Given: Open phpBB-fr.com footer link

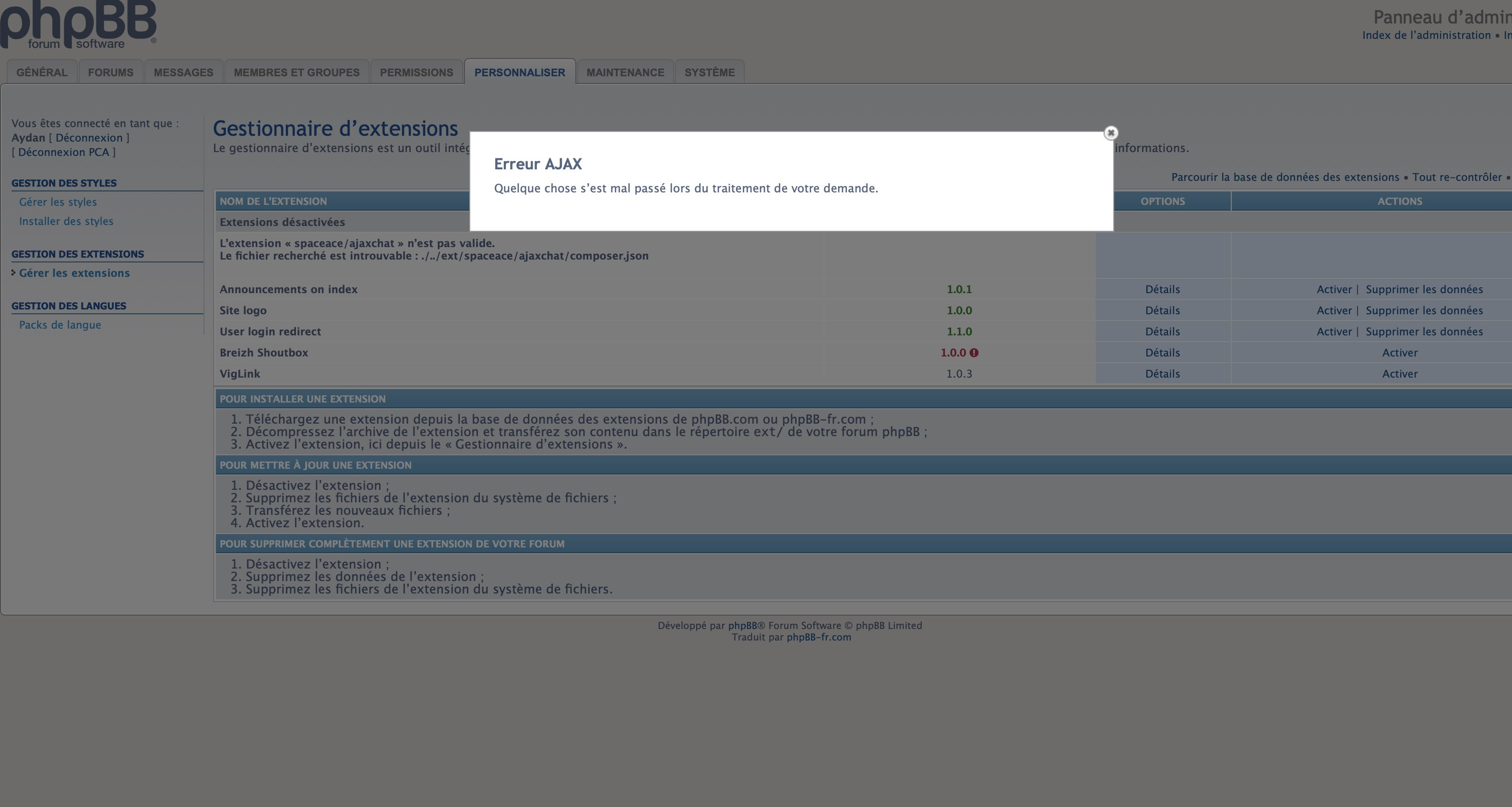Looking at the screenshot, I should pyautogui.click(x=818, y=637).
